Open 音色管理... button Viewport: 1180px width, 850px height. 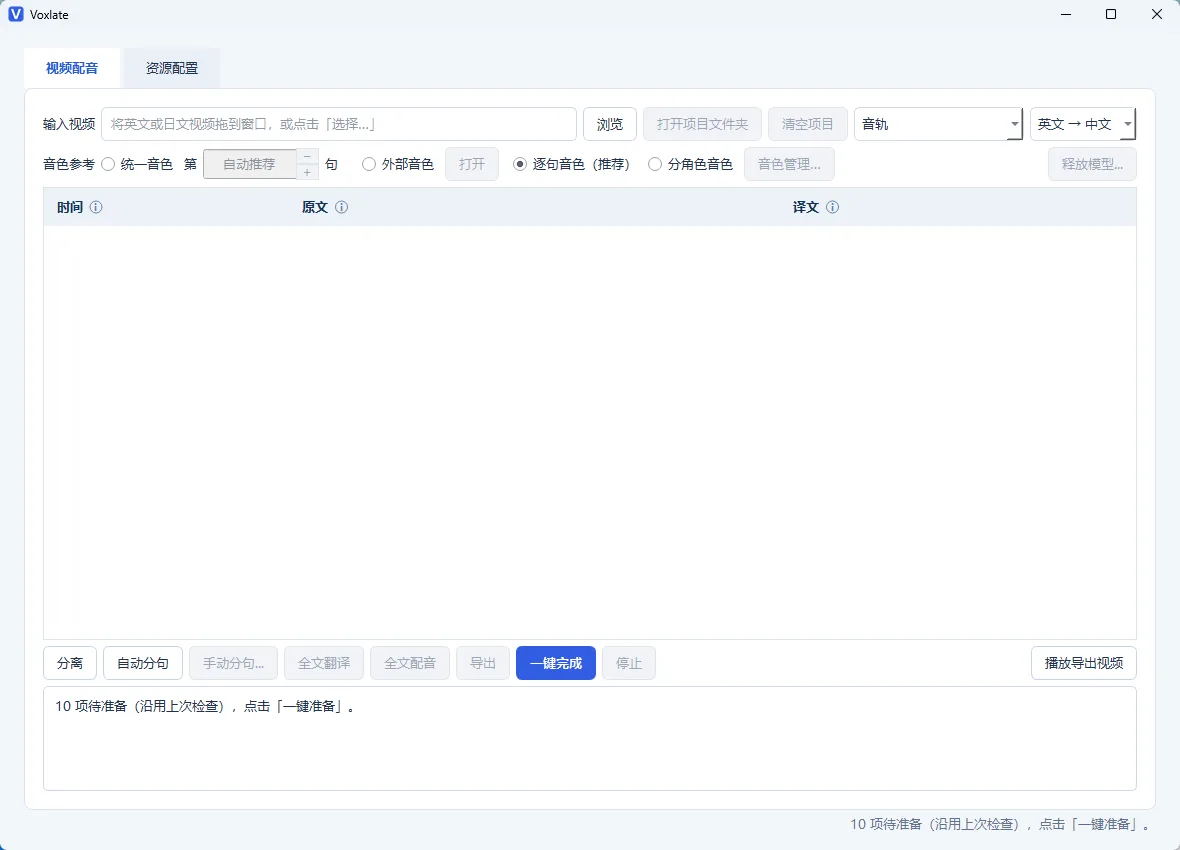tap(789, 164)
